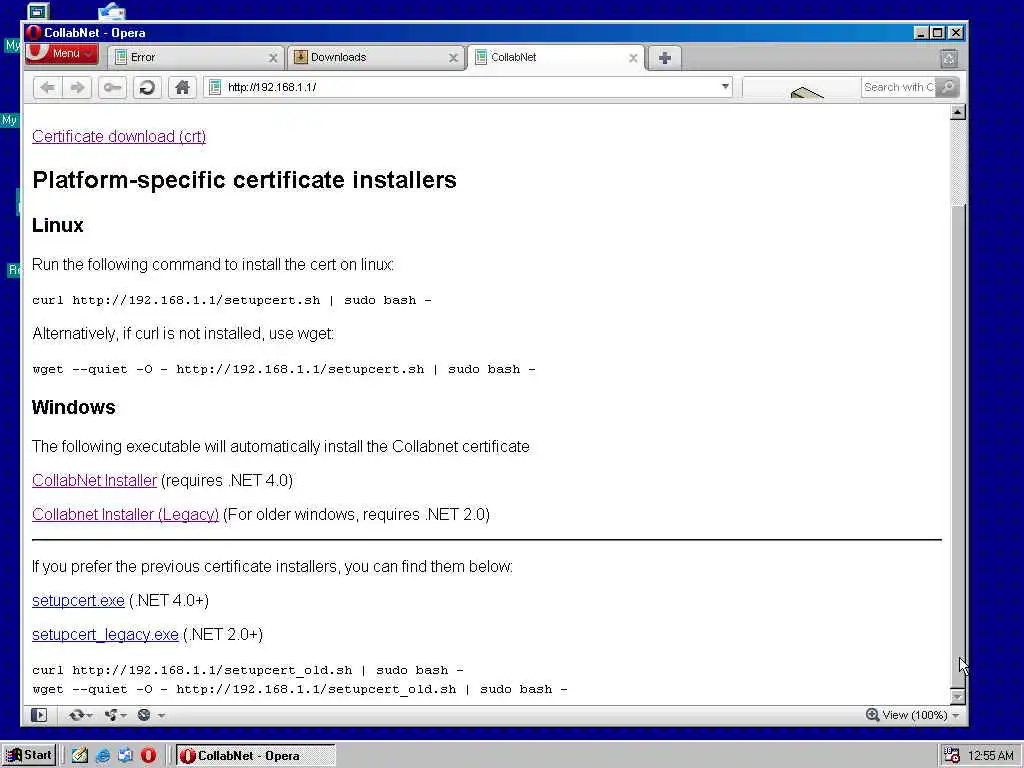Launch Internet Explorer from quick launch

point(103,756)
